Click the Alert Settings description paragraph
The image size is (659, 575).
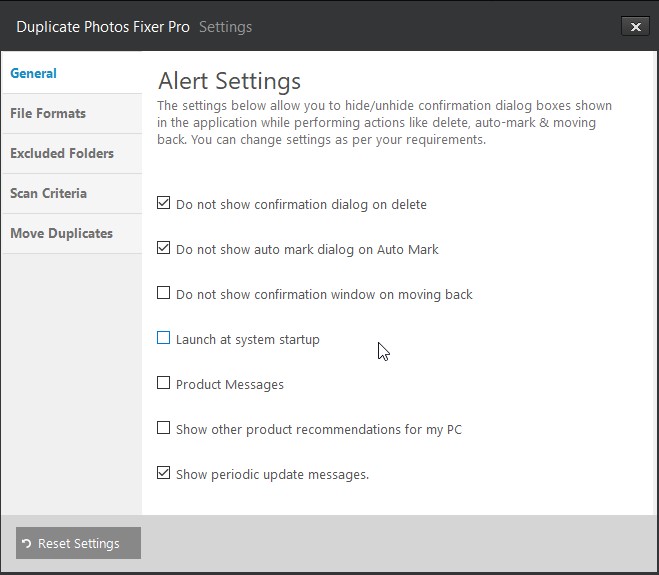pos(384,123)
